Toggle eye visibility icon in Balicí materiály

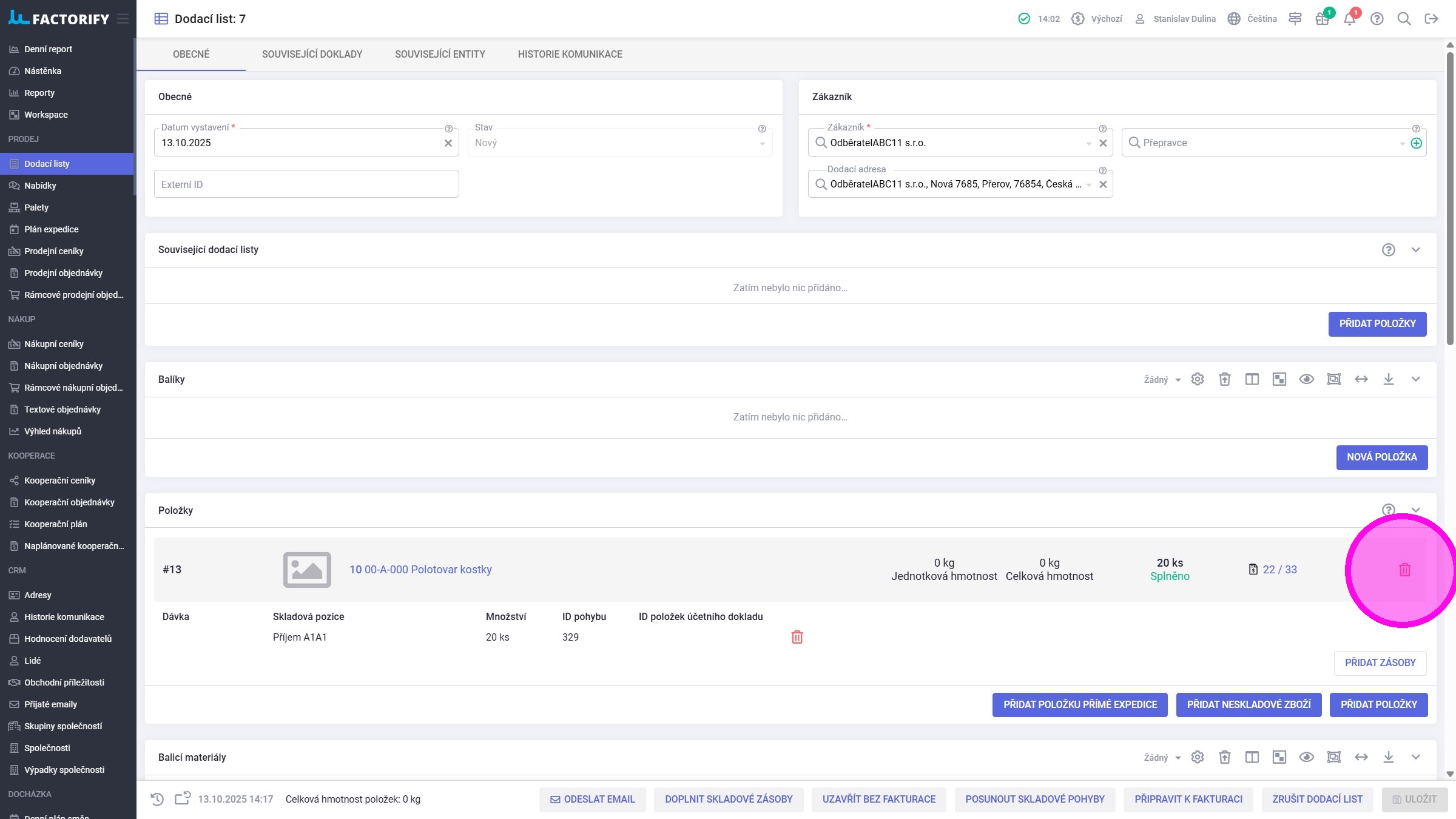tap(1306, 757)
